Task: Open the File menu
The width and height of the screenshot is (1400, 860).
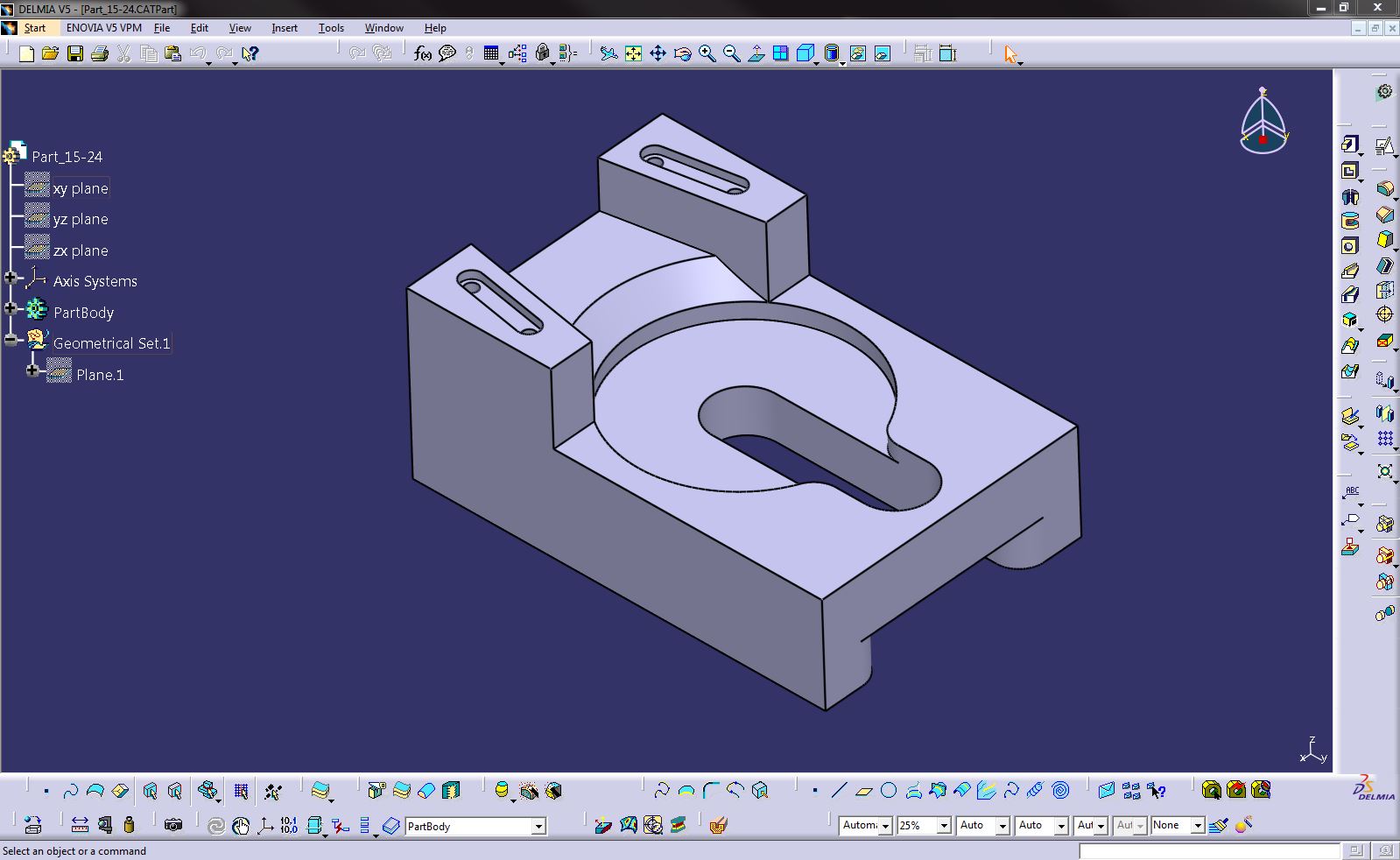Action: click(162, 28)
